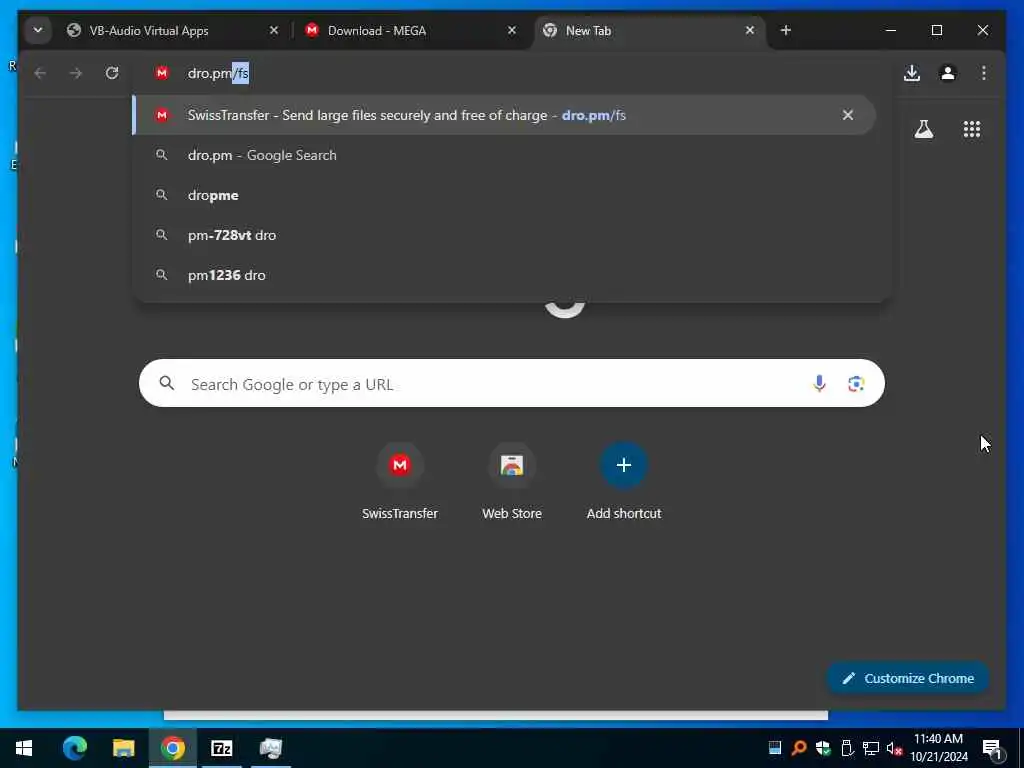Launch Microsoft Edge from the taskbar
1024x768 pixels.
click(74, 748)
